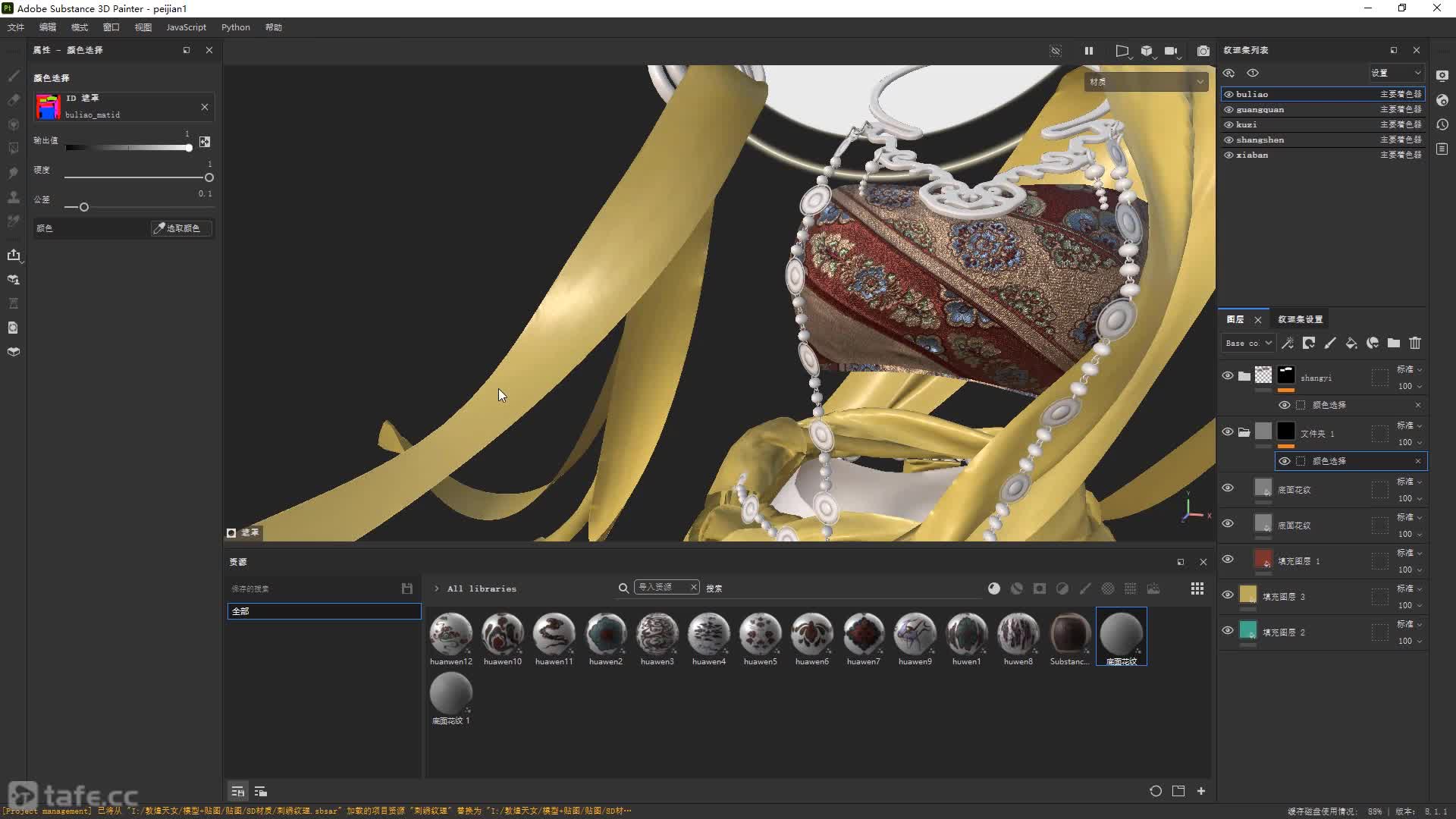1456x819 pixels.
Task: Open display settings icon on right sidebar
Action: coord(1442,76)
